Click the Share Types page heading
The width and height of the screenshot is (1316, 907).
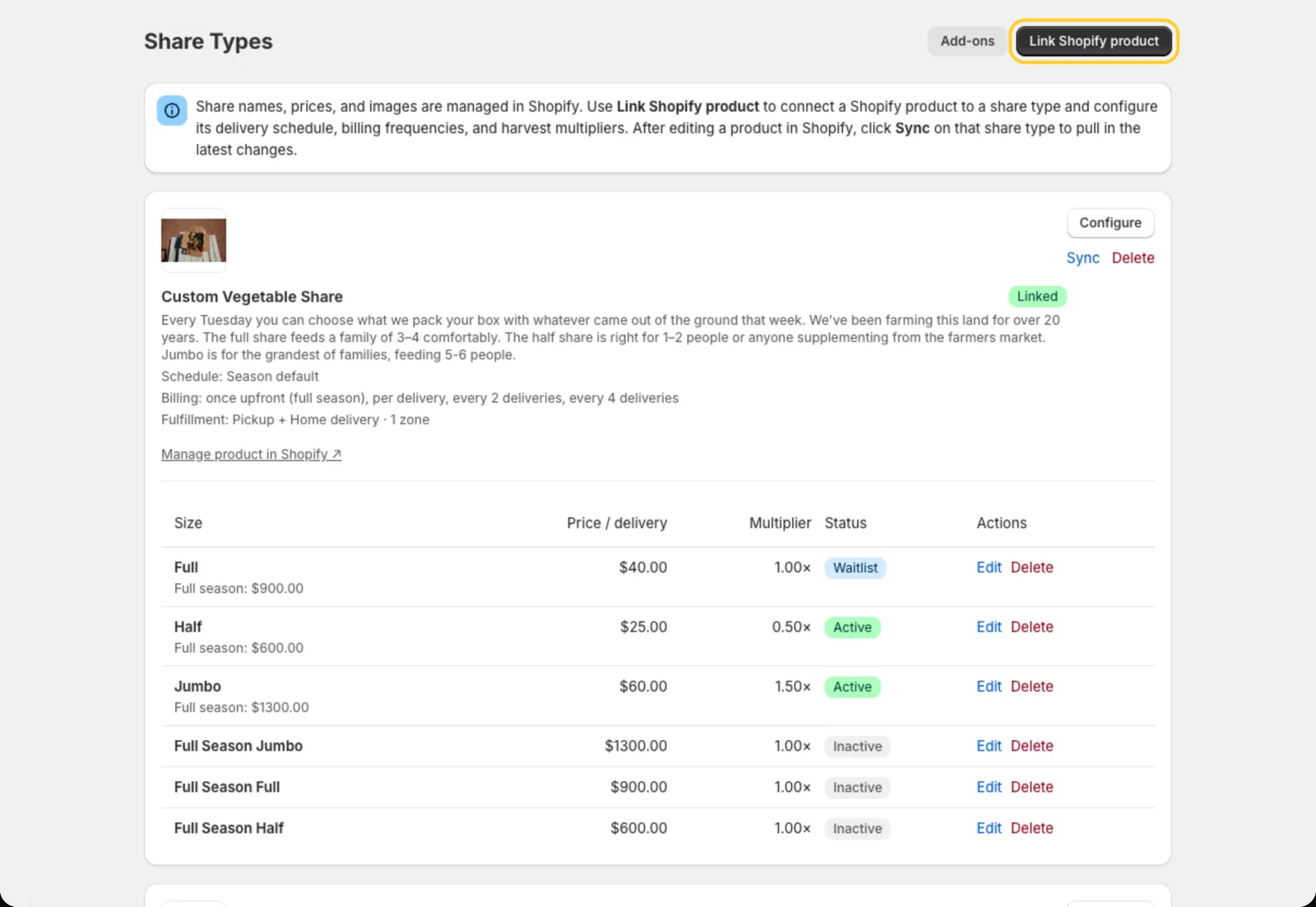coord(208,41)
